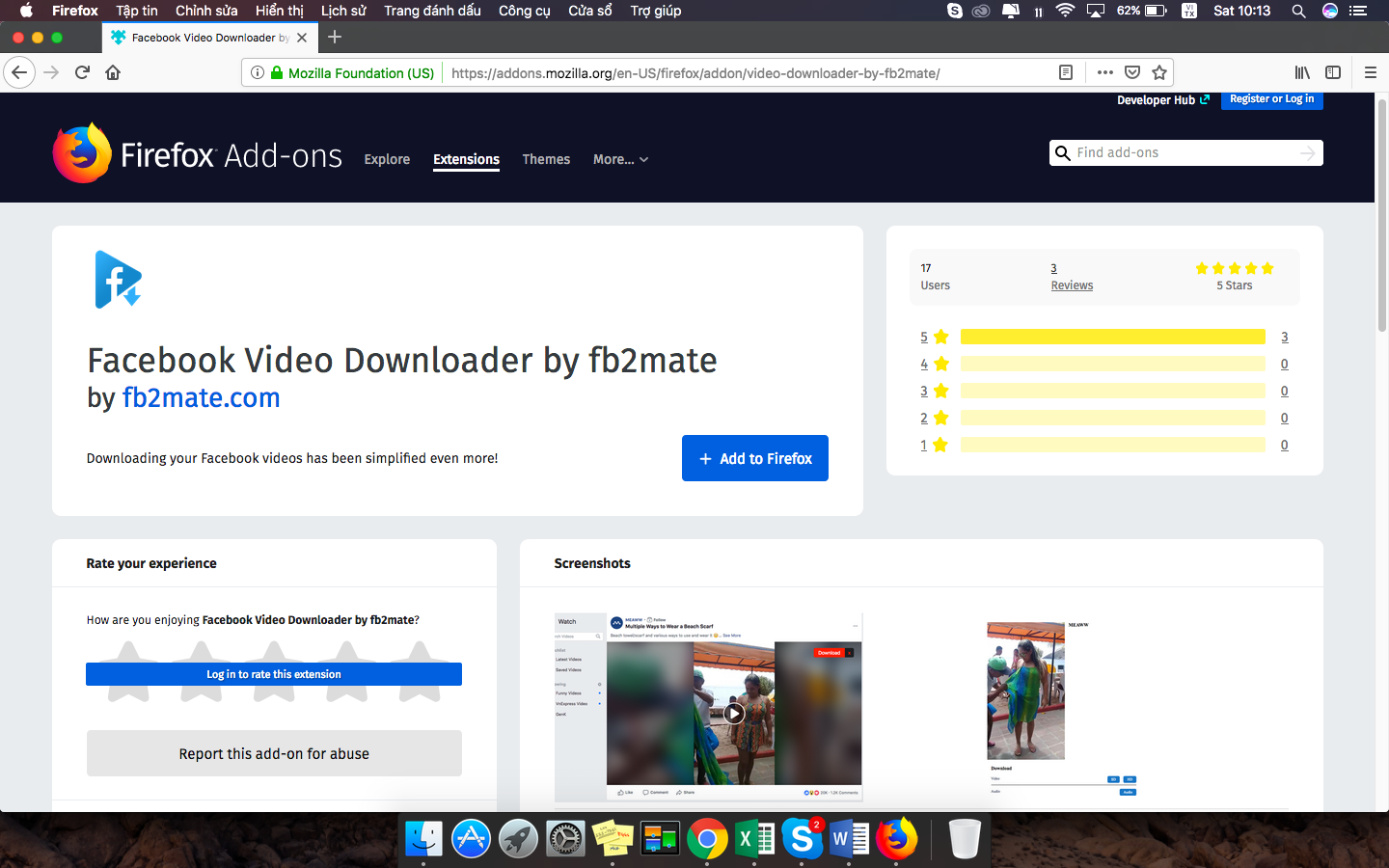Image resolution: width=1389 pixels, height=868 pixels.
Task: Open the Firefox hamburger menu
Action: click(1370, 72)
